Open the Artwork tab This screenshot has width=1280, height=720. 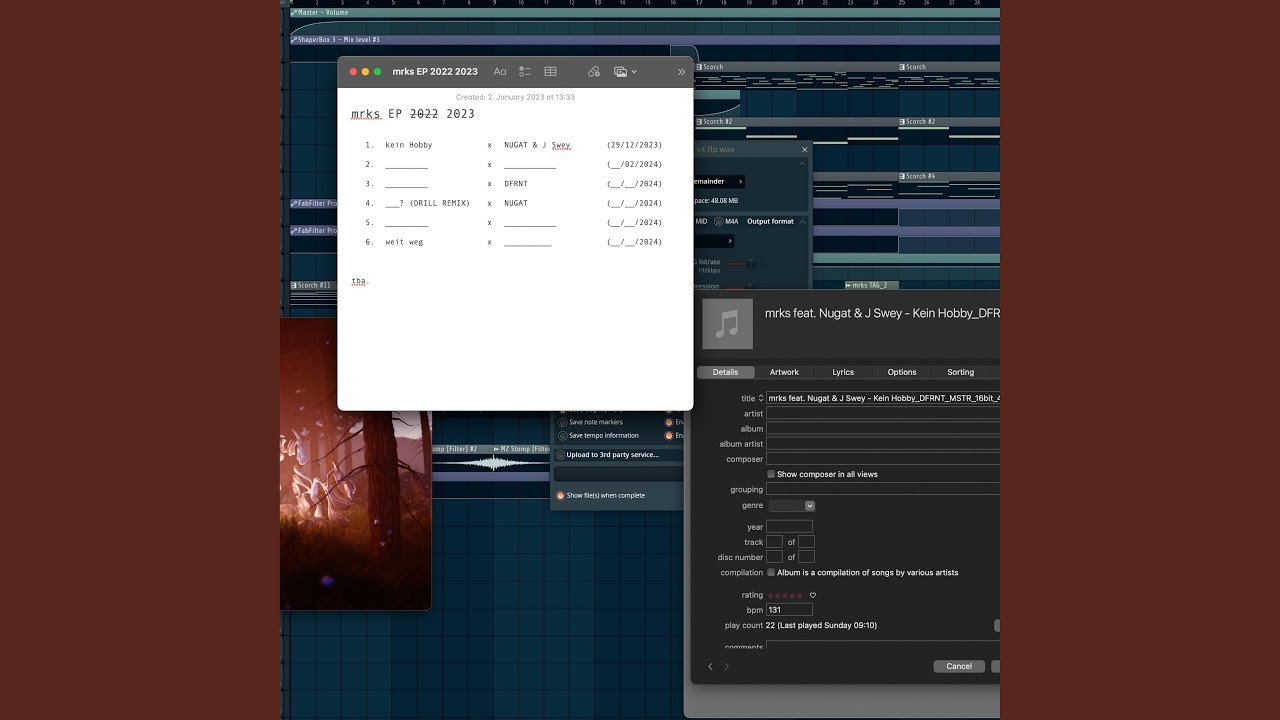(x=784, y=372)
